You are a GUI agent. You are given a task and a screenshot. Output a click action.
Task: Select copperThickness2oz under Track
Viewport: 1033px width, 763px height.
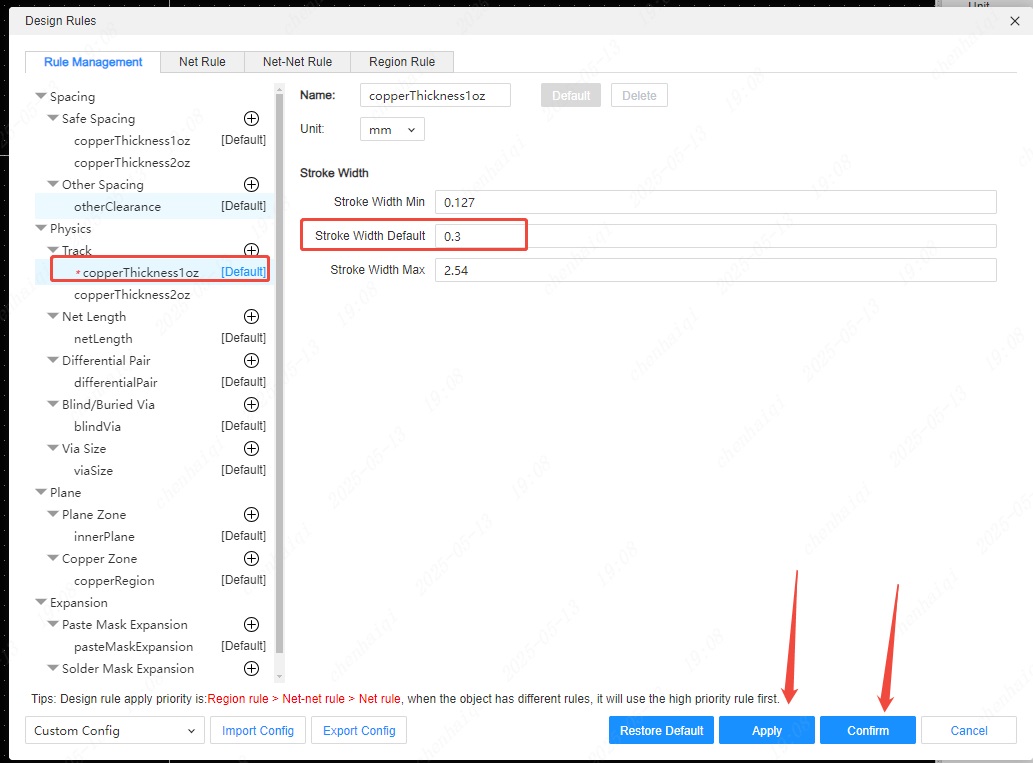[x=132, y=295]
